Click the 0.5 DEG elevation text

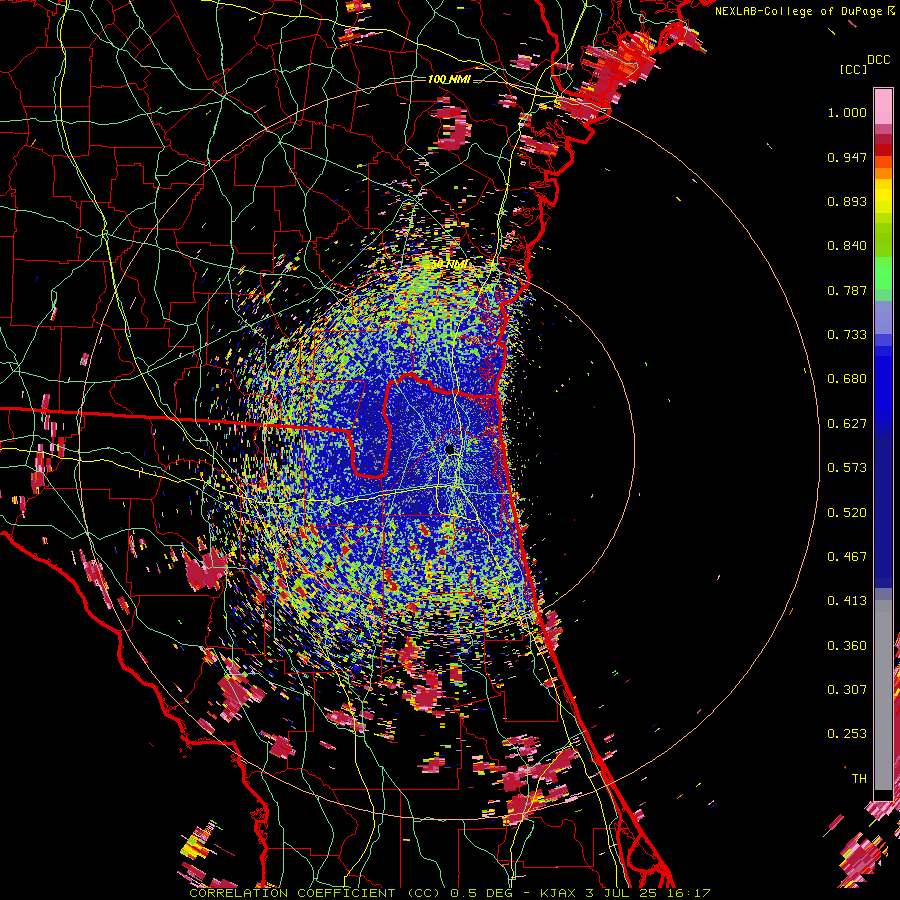482,893
